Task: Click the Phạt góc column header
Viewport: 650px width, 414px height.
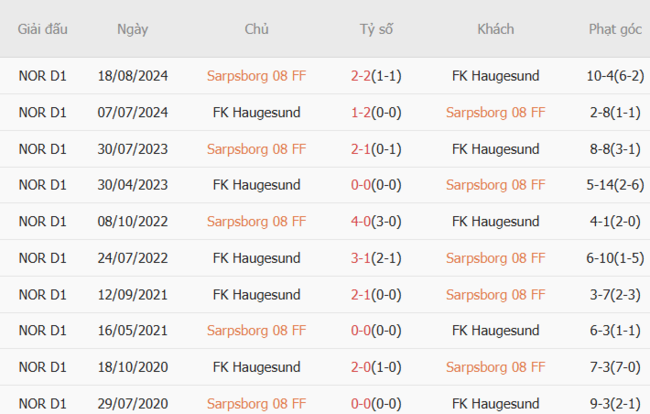Action: coord(615,29)
